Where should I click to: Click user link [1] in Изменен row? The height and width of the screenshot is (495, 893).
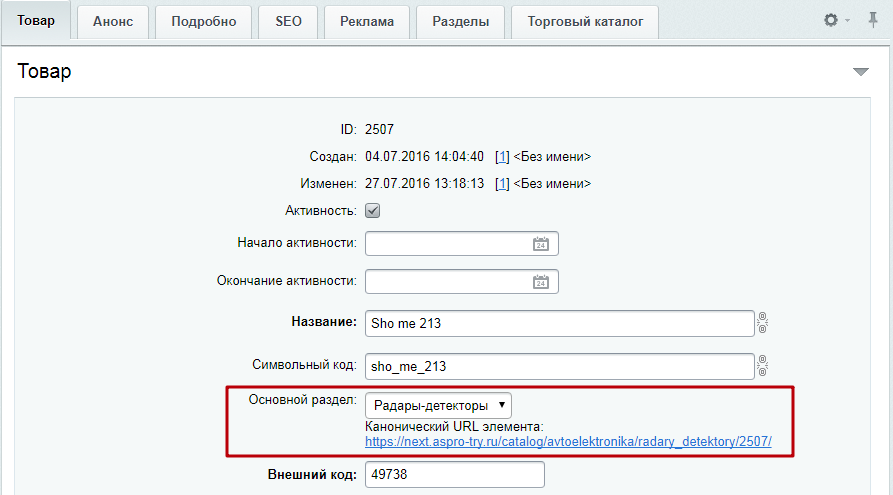[x=502, y=184]
